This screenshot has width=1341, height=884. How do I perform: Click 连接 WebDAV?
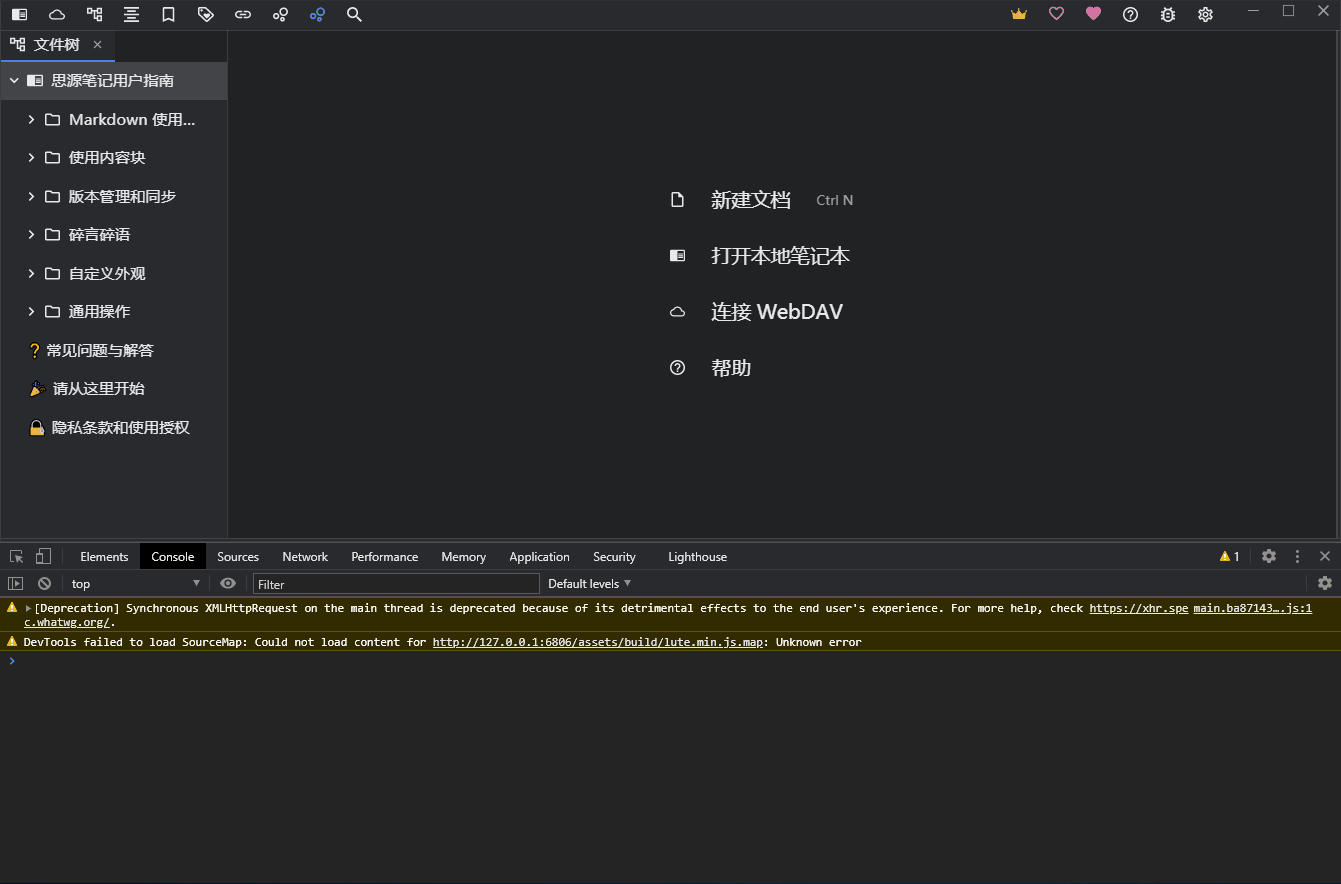pos(777,312)
